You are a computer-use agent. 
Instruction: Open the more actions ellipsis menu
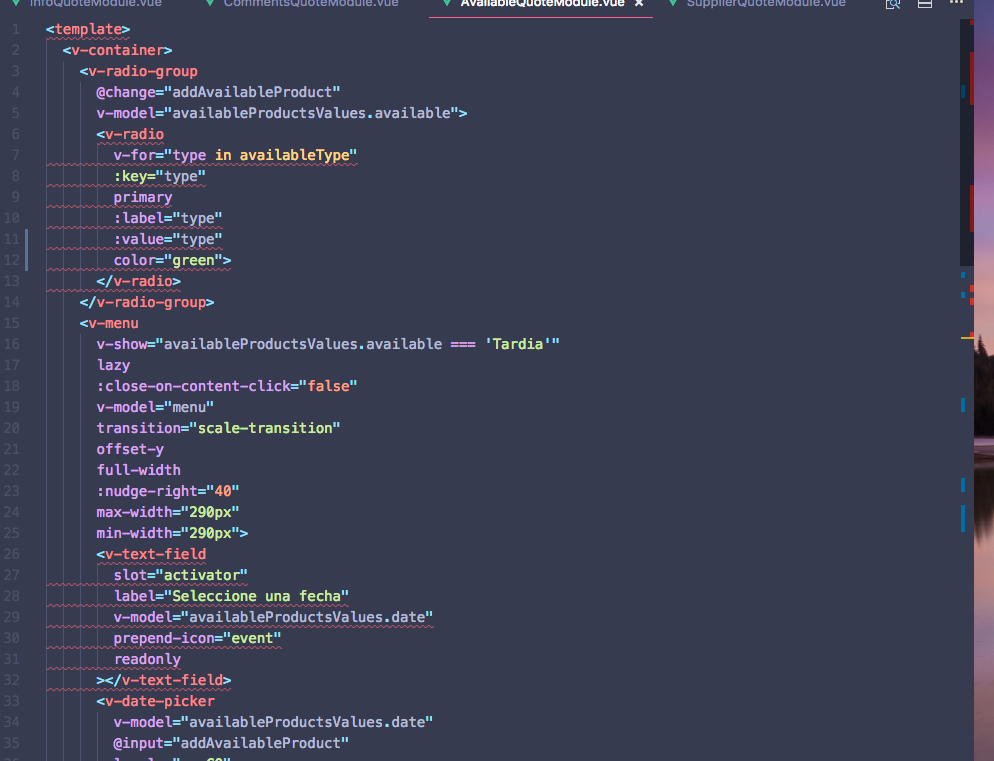click(x=956, y=3)
